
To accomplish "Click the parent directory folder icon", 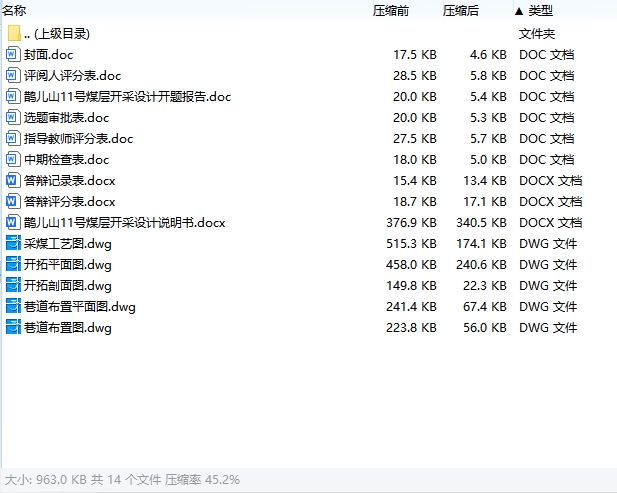I will [x=14, y=33].
